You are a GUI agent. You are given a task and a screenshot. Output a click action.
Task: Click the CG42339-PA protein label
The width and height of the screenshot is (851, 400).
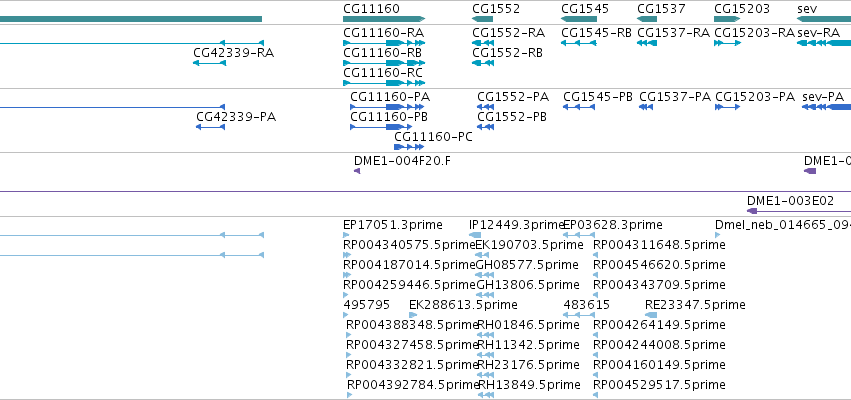click(x=236, y=117)
